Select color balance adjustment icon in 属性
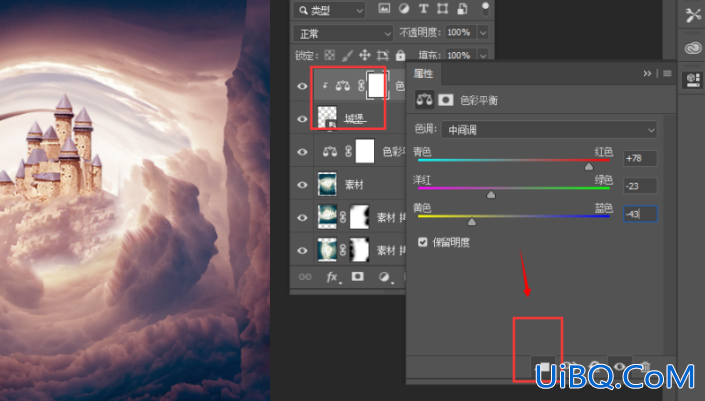Image resolution: width=705 pixels, height=401 pixels. click(x=424, y=100)
